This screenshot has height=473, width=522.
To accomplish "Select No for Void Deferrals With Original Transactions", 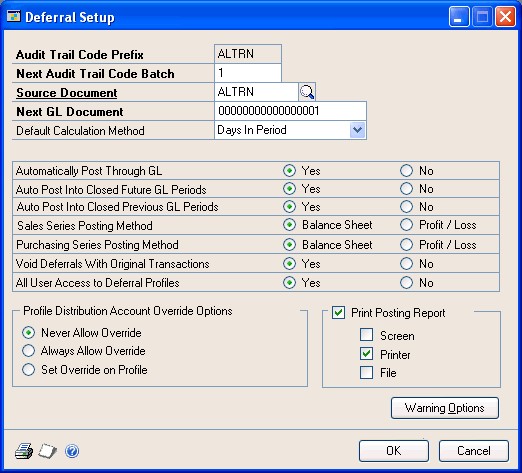I will 406,264.
